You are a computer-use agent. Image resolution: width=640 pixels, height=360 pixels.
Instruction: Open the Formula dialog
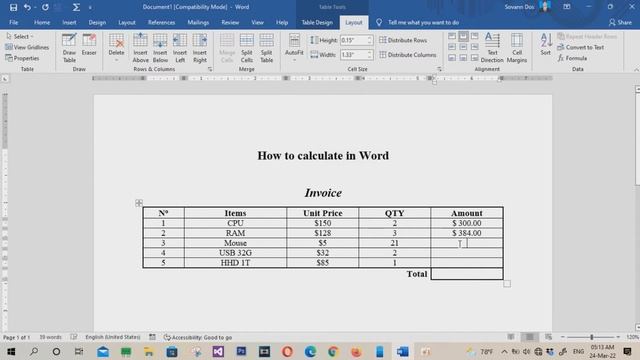(x=572, y=58)
